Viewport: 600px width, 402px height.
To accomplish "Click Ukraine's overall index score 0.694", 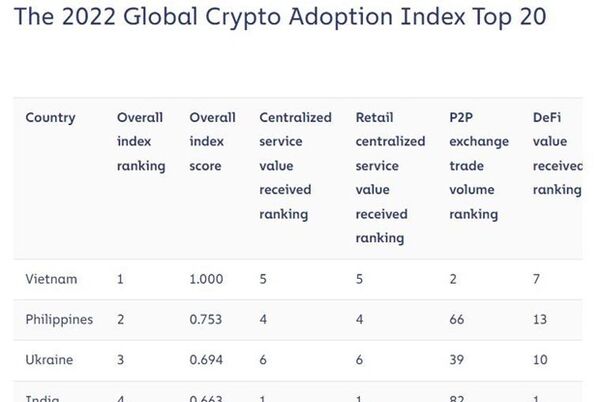I will click(x=206, y=358).
